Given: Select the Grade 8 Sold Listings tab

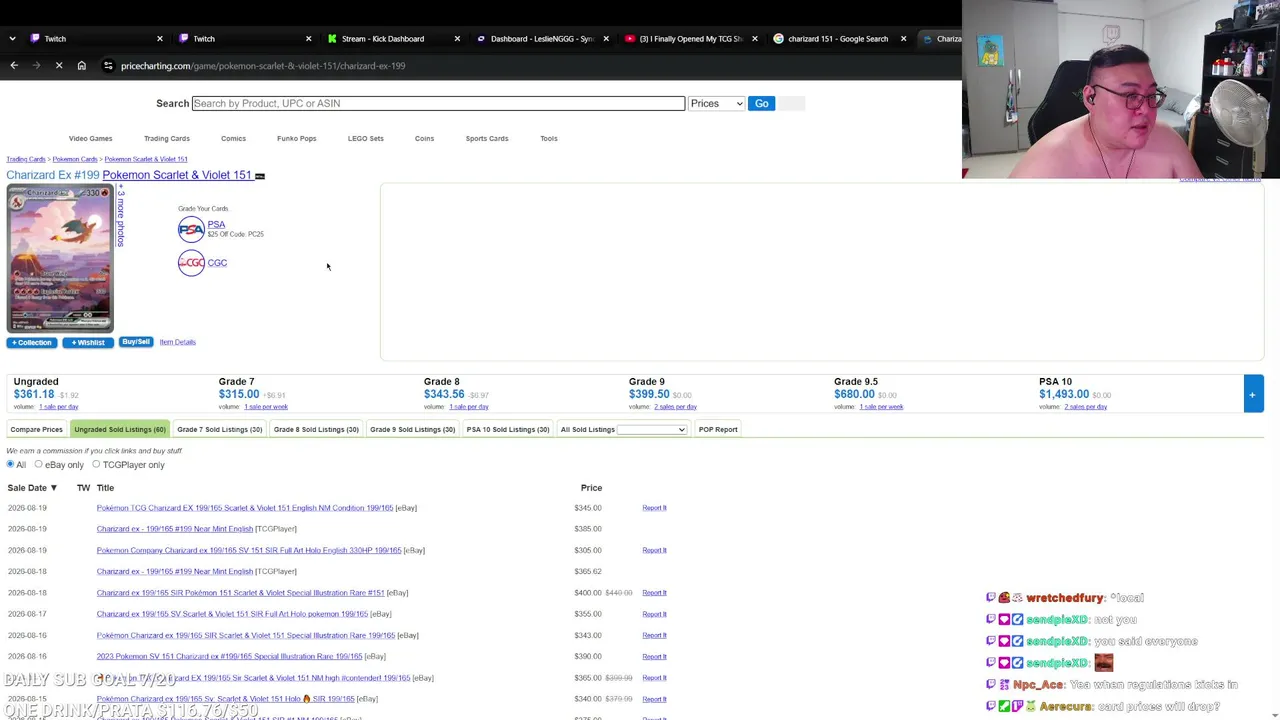Looking at the screenshot, I should pyautogui.click(x=316, y=430).
